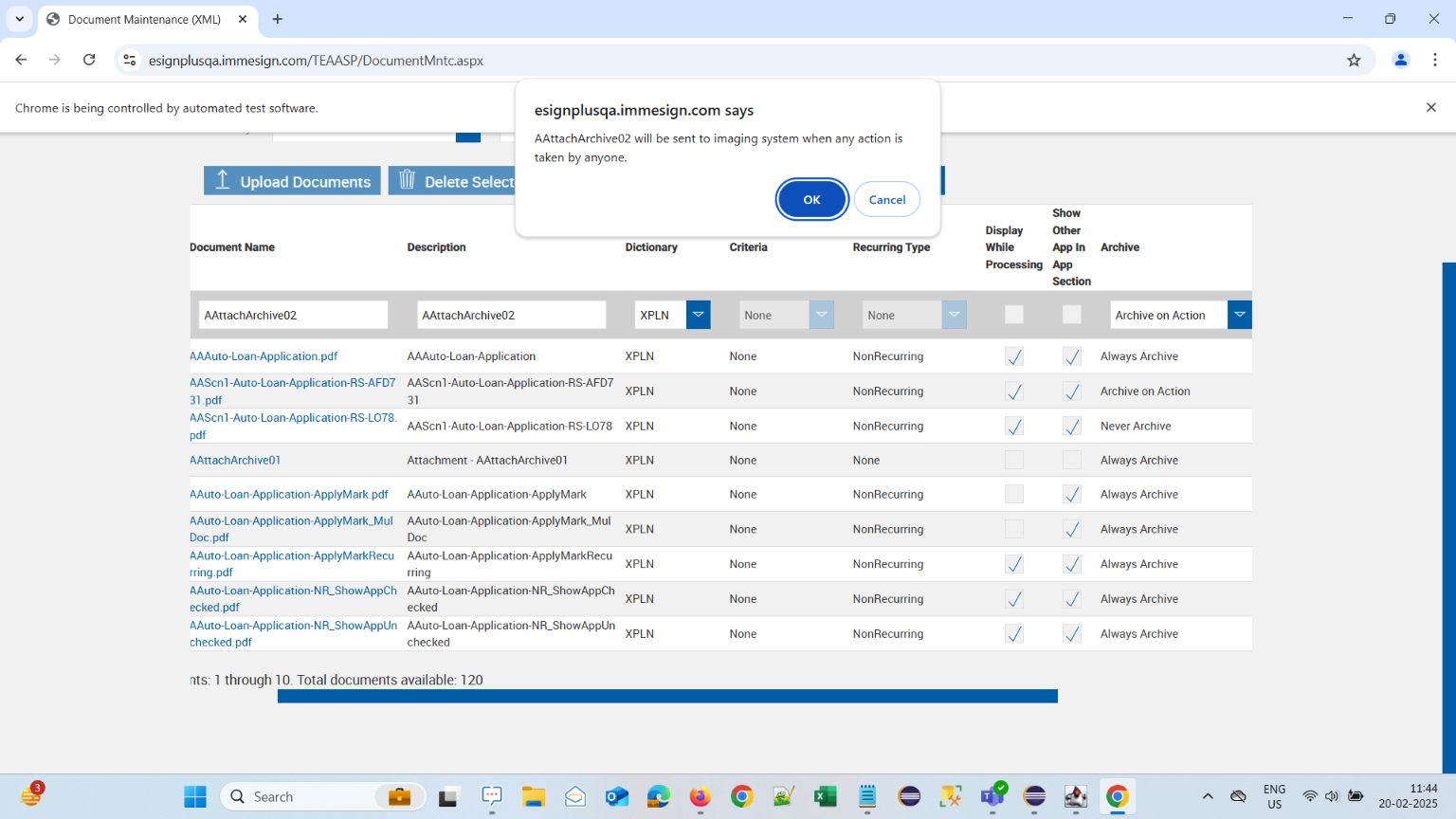Show hidden icons in system tray
The height and width of the screenshot is (819, 1456).
pyautogui.click(x=1208, y=796)
